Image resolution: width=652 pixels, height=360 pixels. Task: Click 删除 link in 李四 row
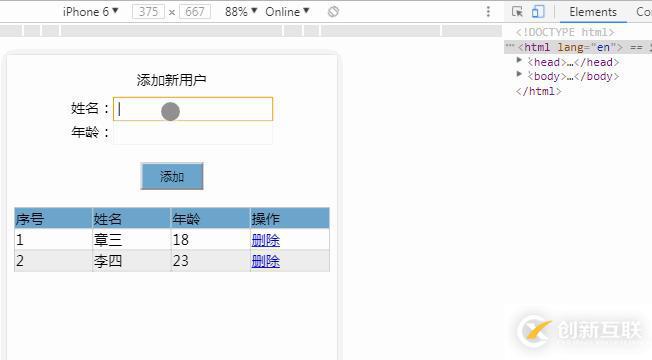[x=265, y=261]
